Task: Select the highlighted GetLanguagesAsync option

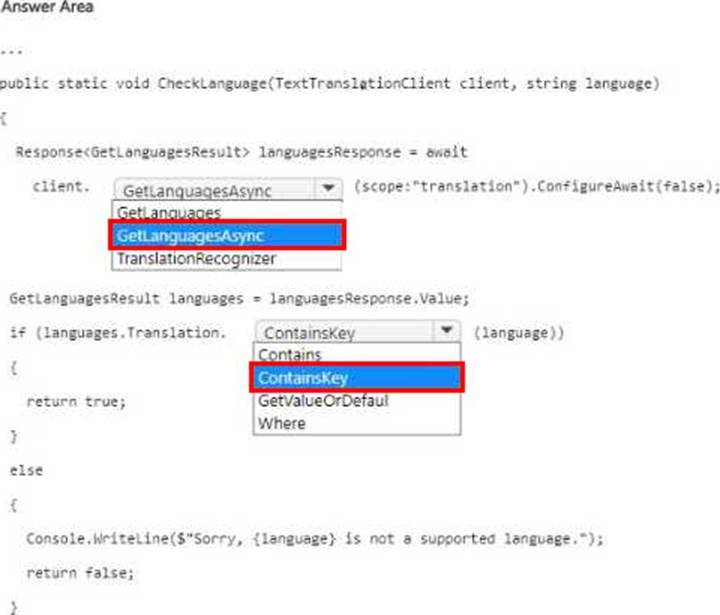Action: click(x=227, y=235)
